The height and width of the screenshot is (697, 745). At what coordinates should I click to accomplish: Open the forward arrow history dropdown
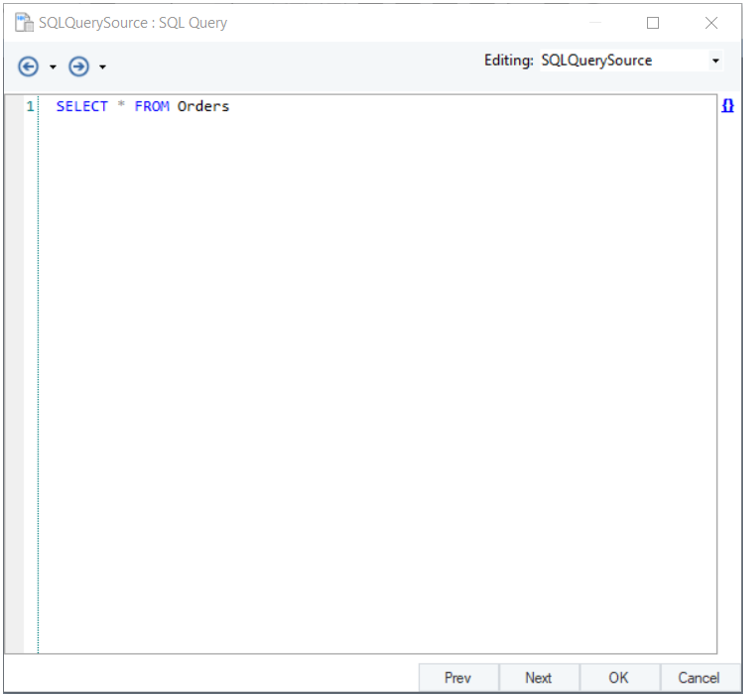tap(103, 67)
